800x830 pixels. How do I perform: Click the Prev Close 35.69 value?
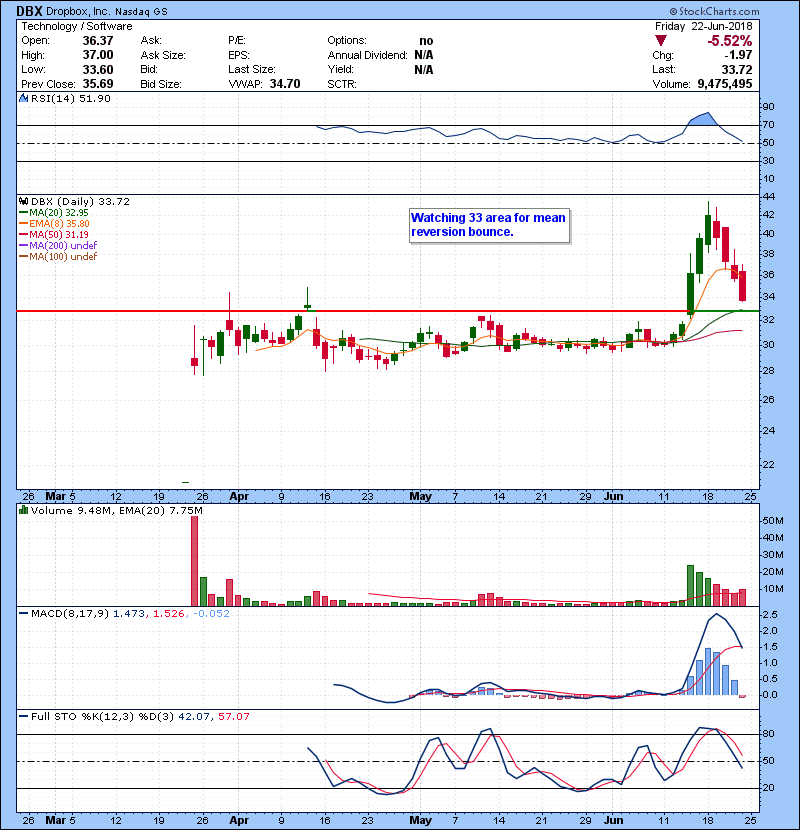98,84
